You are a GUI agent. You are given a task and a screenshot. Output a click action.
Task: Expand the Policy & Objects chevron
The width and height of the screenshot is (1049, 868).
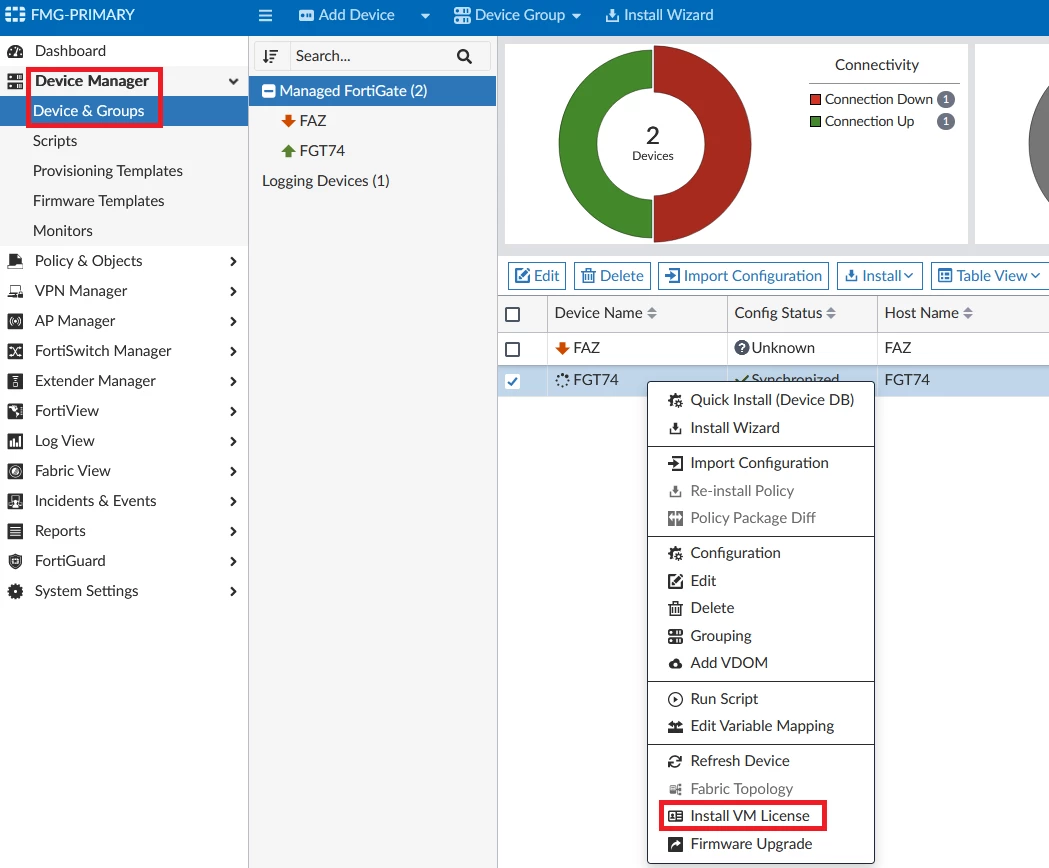point(233,262)
